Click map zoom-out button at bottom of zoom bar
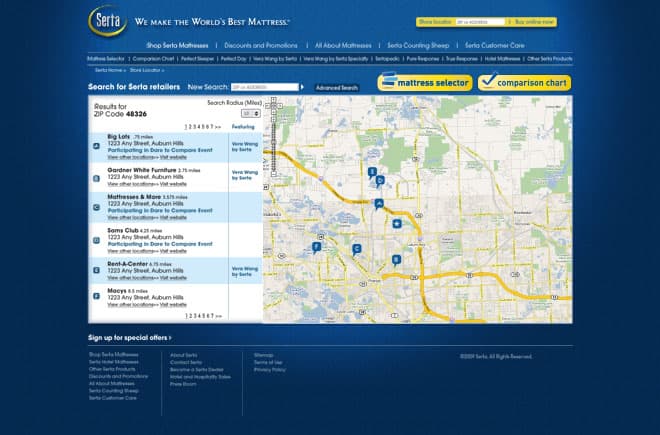660x435 pixels. pyautogui.click(x=274, y=173)
